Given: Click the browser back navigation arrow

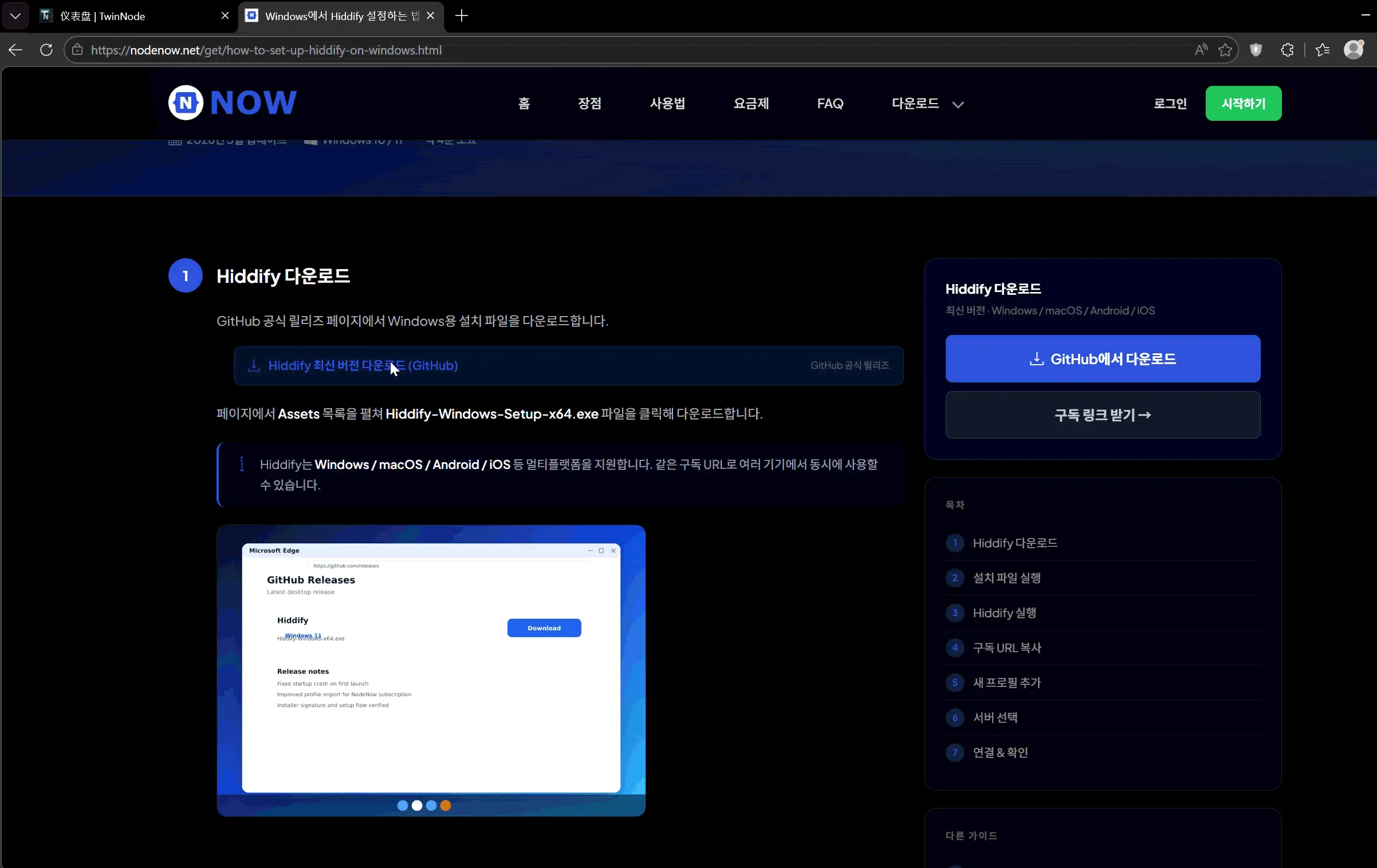Looking at the screenshot, I should (15, 50).
